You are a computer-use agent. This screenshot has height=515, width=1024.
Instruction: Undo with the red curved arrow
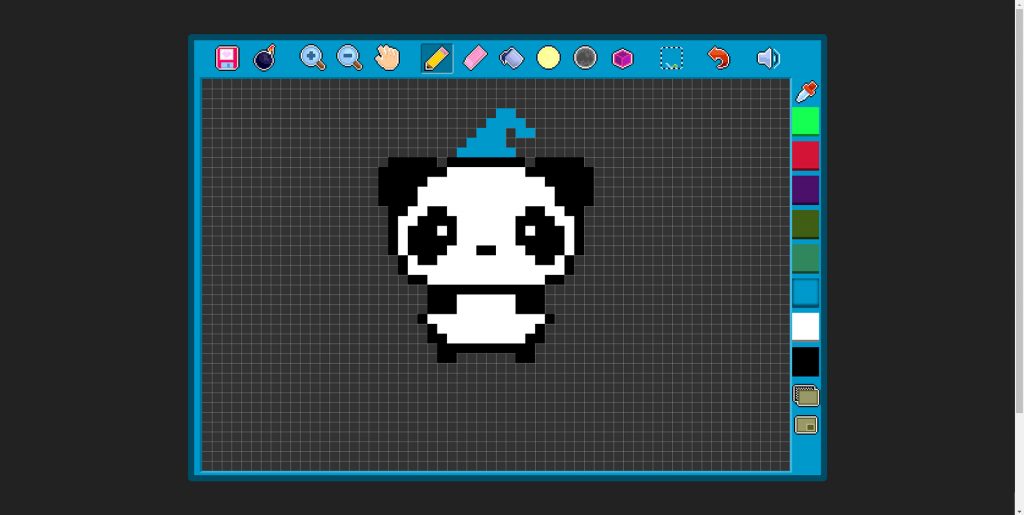click(x=718, y=58)
